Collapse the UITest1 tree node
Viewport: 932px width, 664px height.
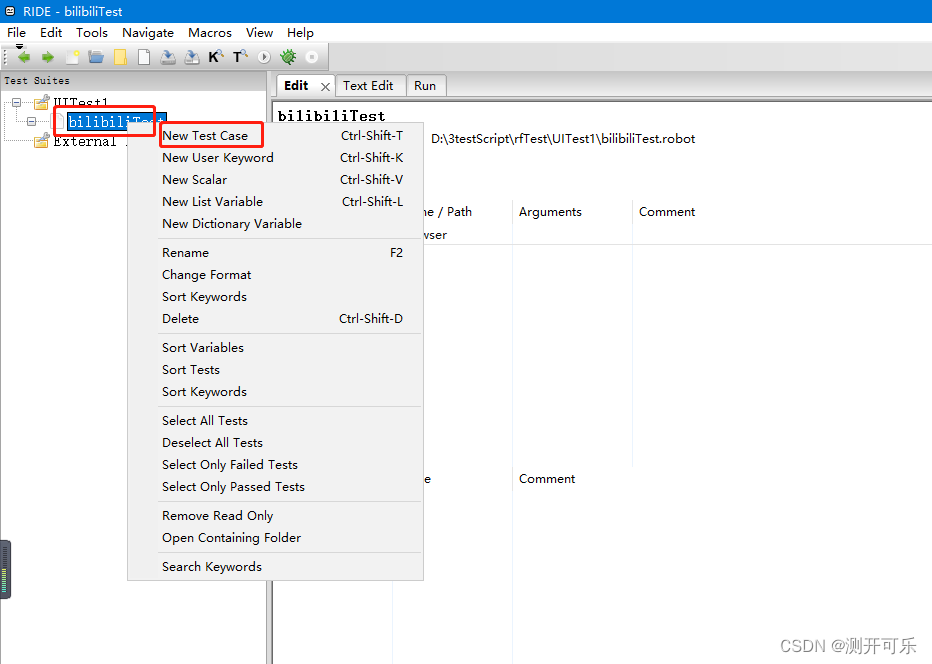click(x=17, y=102)
